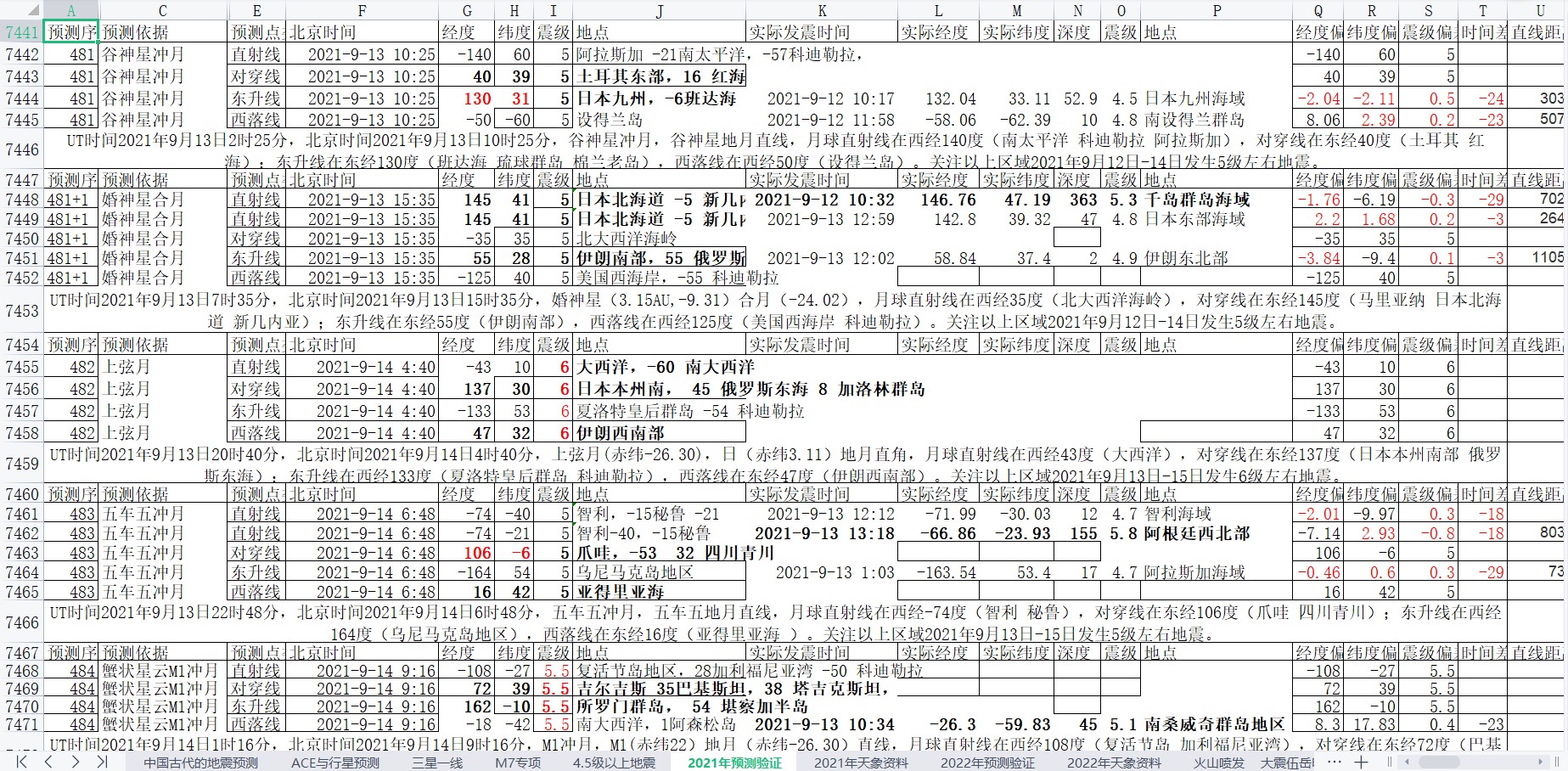Select column C header
This screenshot has height=771, width=1568.
(163, 10)
